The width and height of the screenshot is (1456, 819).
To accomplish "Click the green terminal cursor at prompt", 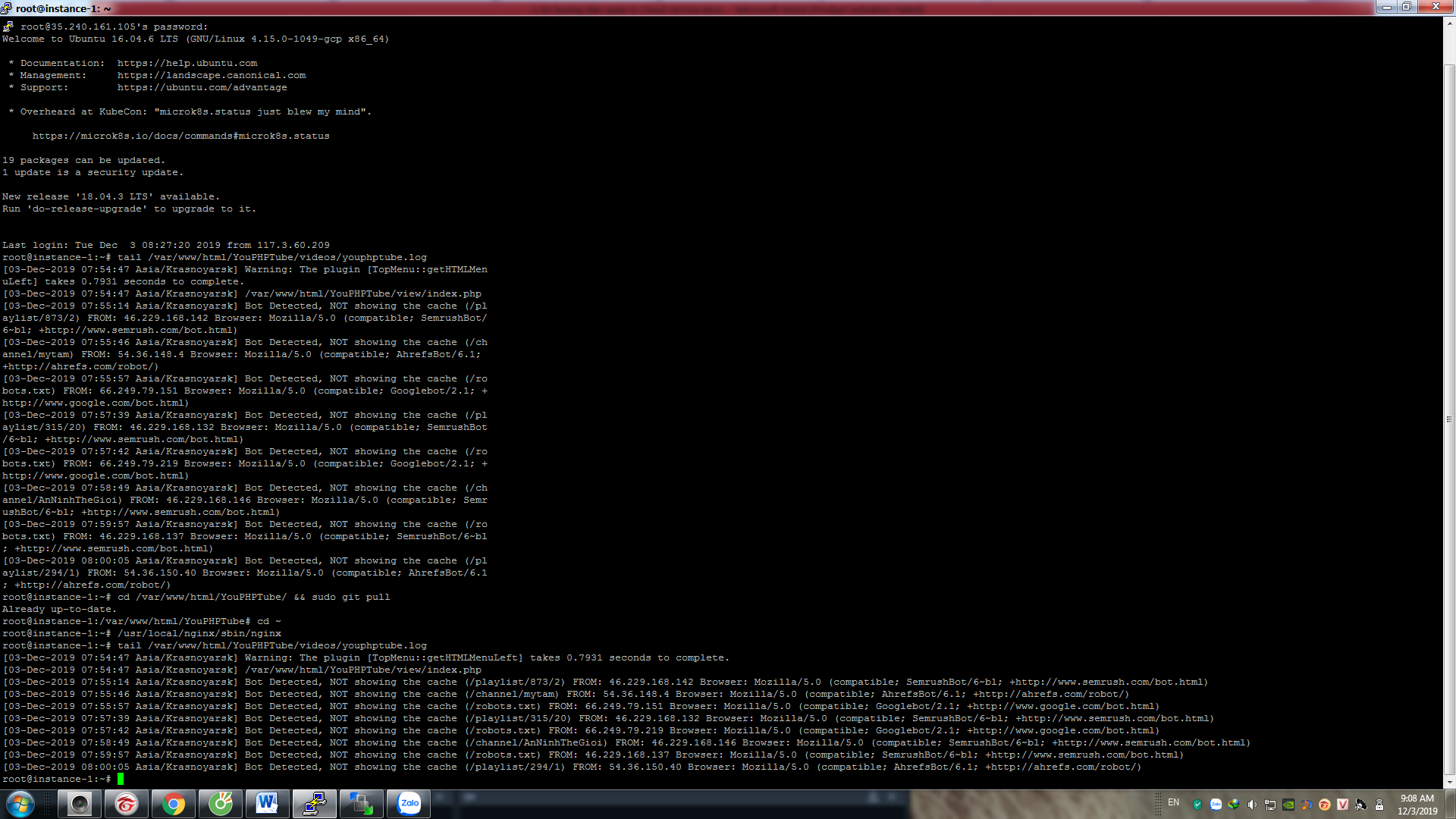I will [121, 779].
